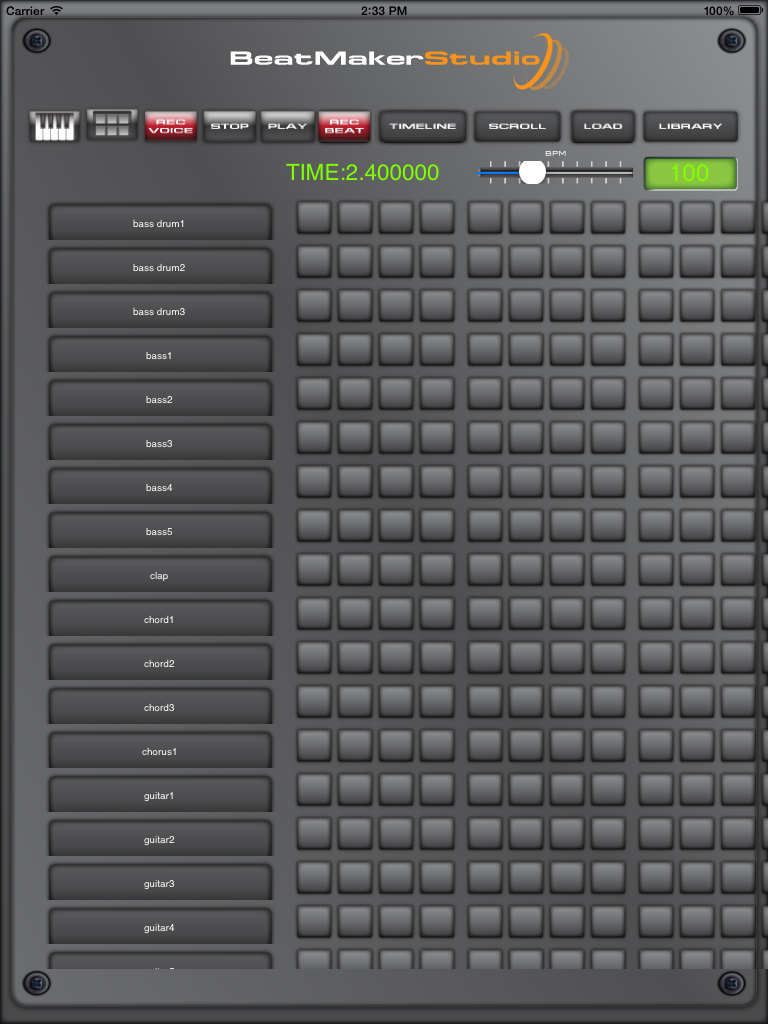The image size is (768, 1024).
Task: Start playback with the PLAY button
Action: (287, 126)
